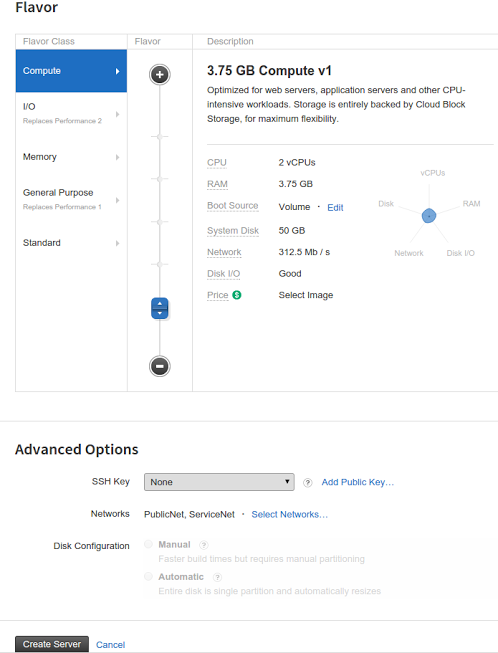
Task: Expand the Memory flavor class arrow
Action: pyautogui.click(x=117, y=157)
